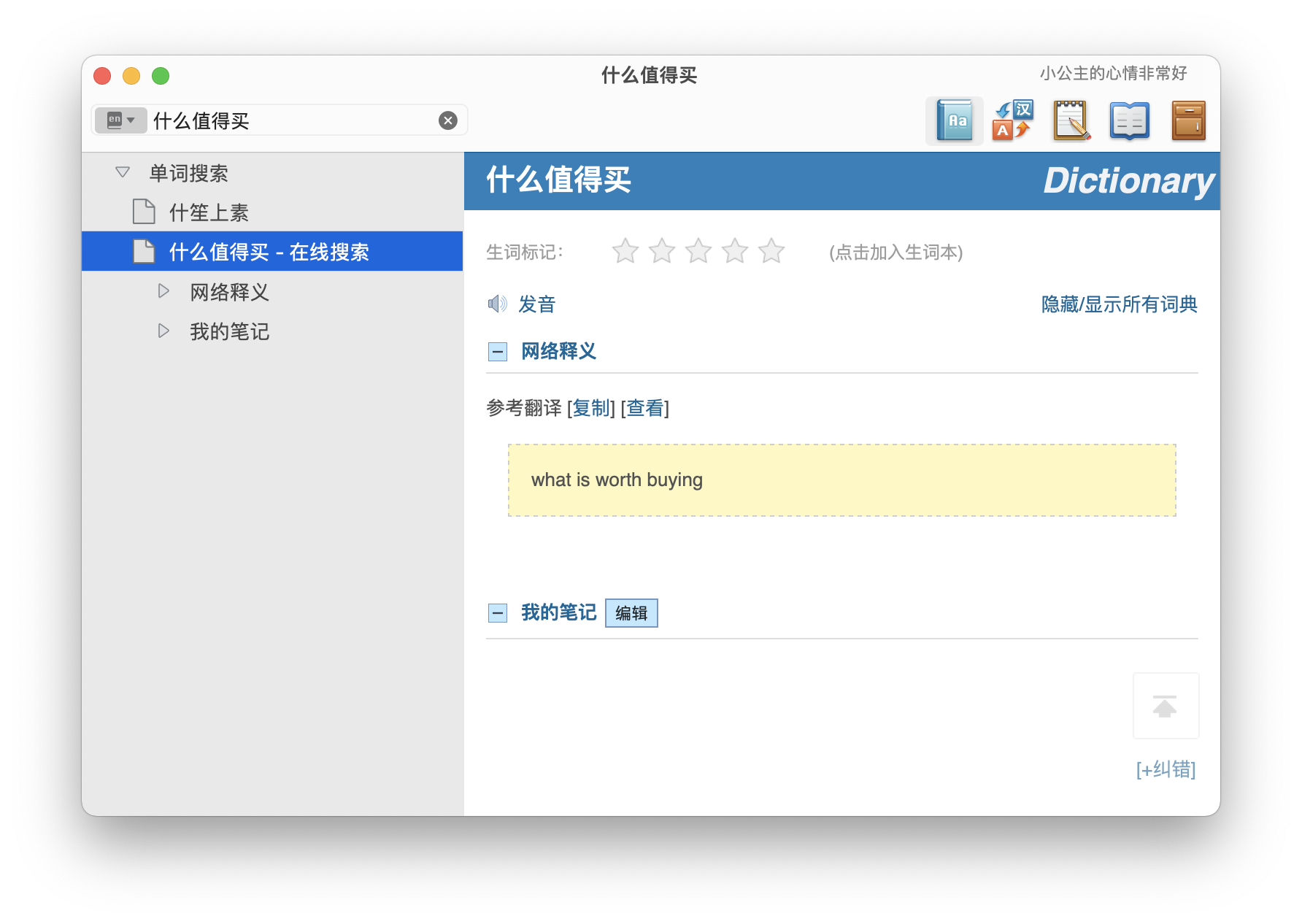Rate the word with two stars
Image resolution: width=1302 pixels, height=924 pixels.
(662, 251)
